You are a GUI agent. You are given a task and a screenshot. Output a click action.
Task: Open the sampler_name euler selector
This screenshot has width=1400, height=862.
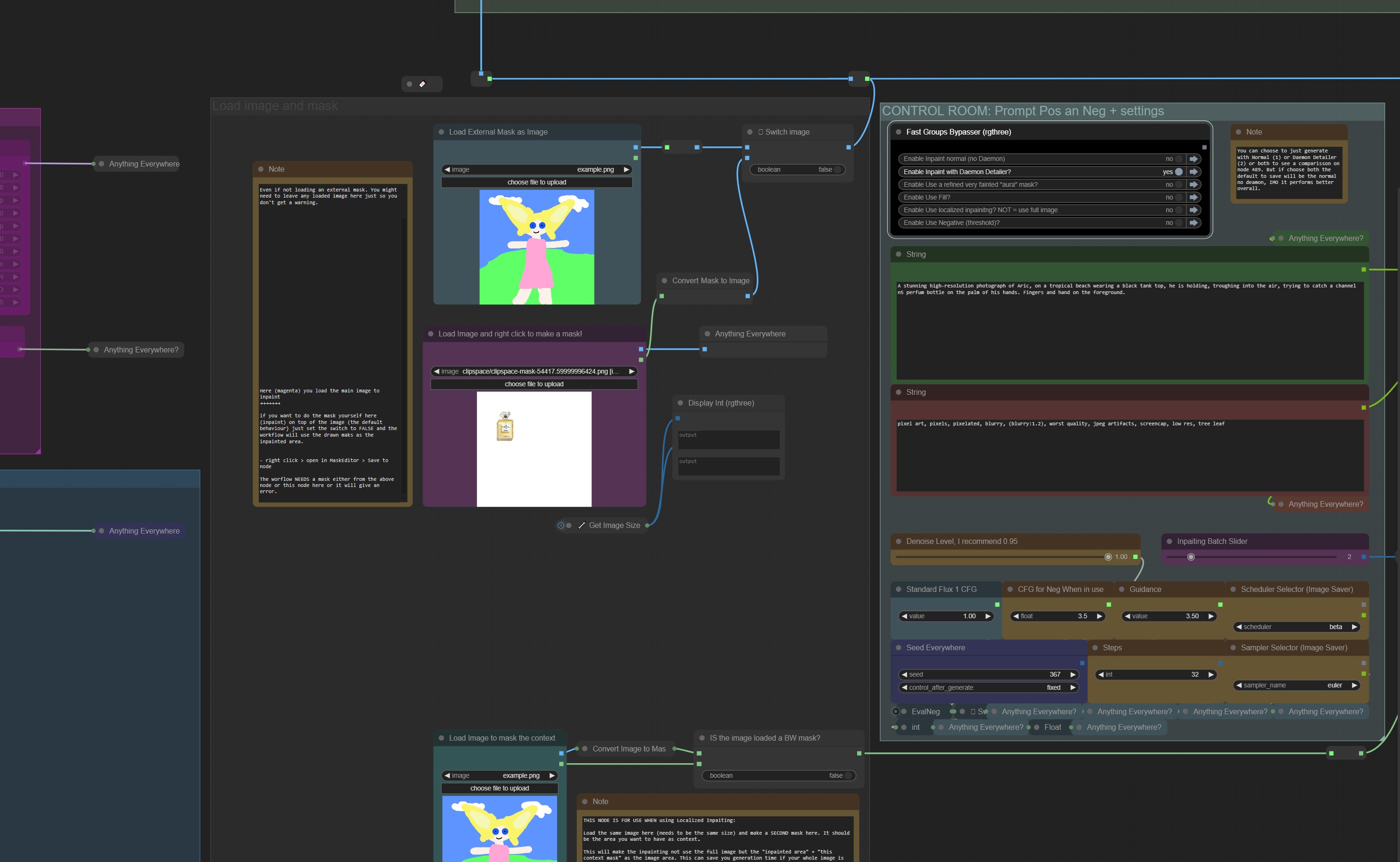coord(1297,685)
